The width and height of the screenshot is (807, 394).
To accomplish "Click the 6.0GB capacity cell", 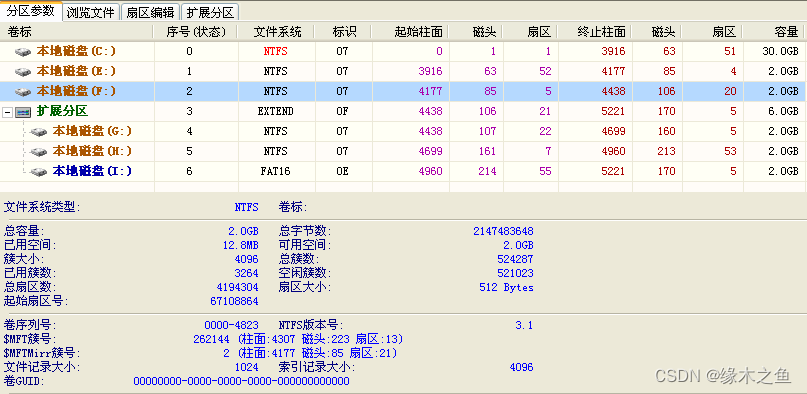I will (x=783, y=111).
